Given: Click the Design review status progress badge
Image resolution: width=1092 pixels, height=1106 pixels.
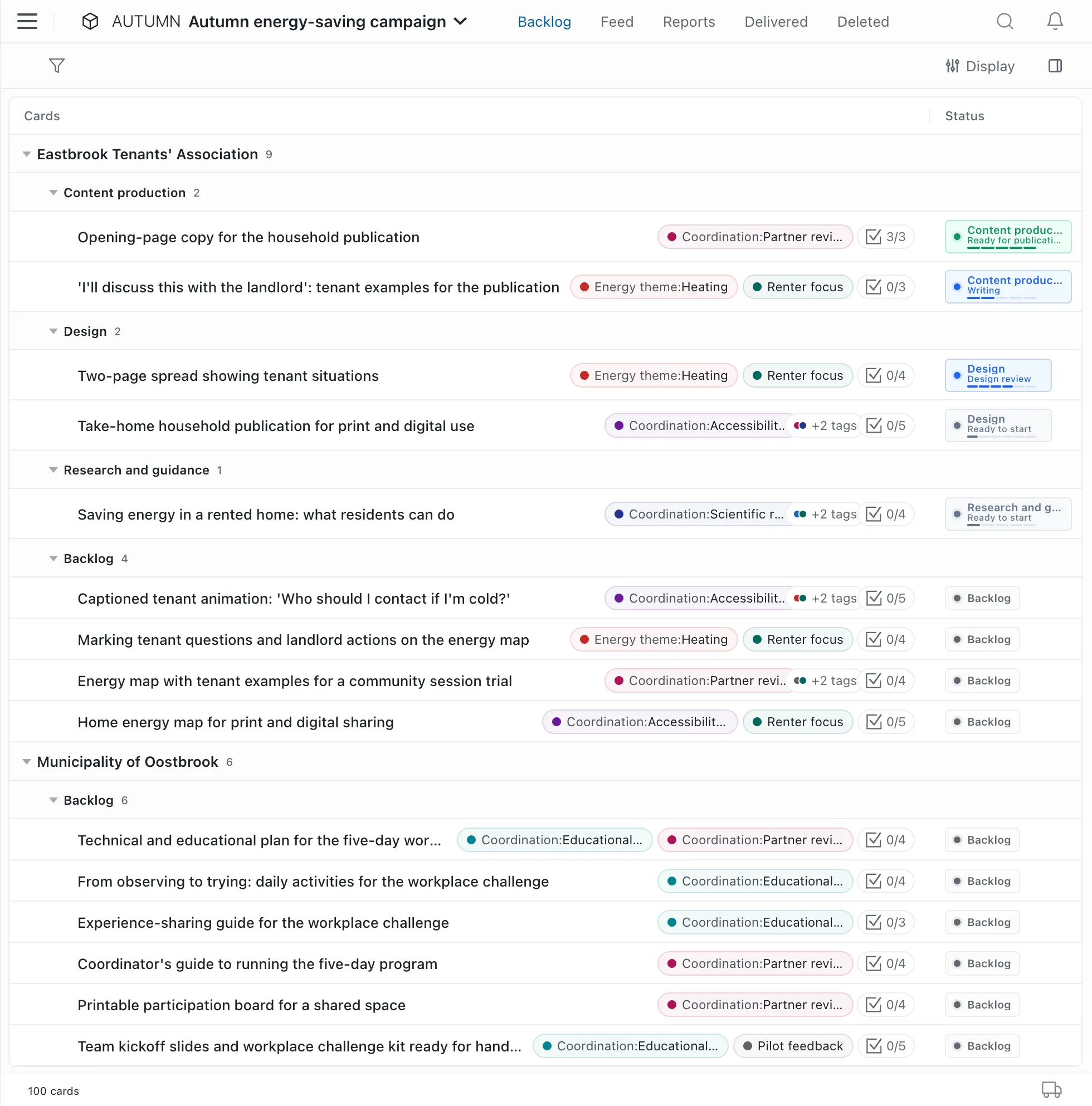Looking at the screenshot, I should [x=997, y=375].
